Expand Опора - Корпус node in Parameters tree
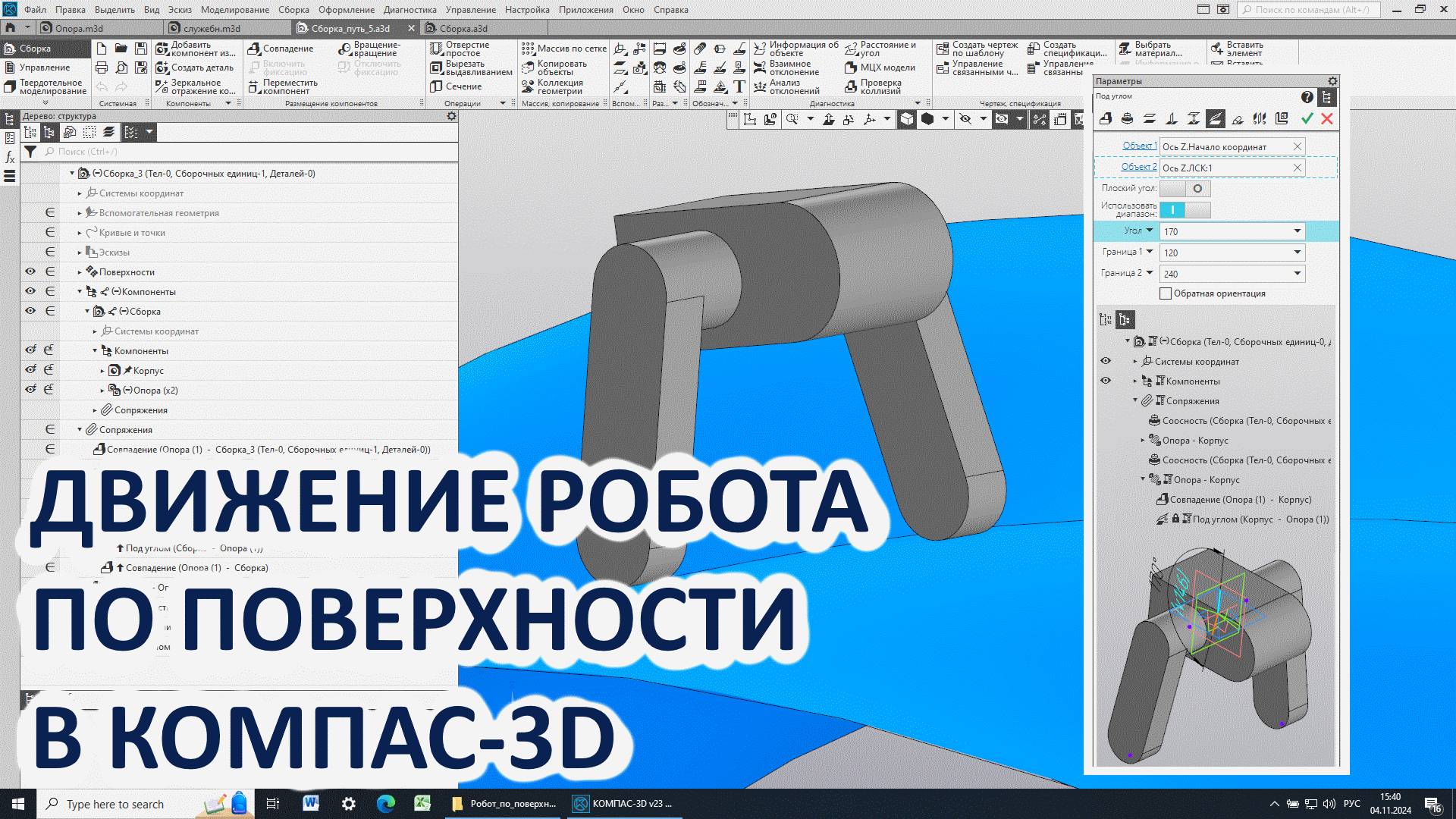Screen dimensions: 1456x819 coord(1143,440)
